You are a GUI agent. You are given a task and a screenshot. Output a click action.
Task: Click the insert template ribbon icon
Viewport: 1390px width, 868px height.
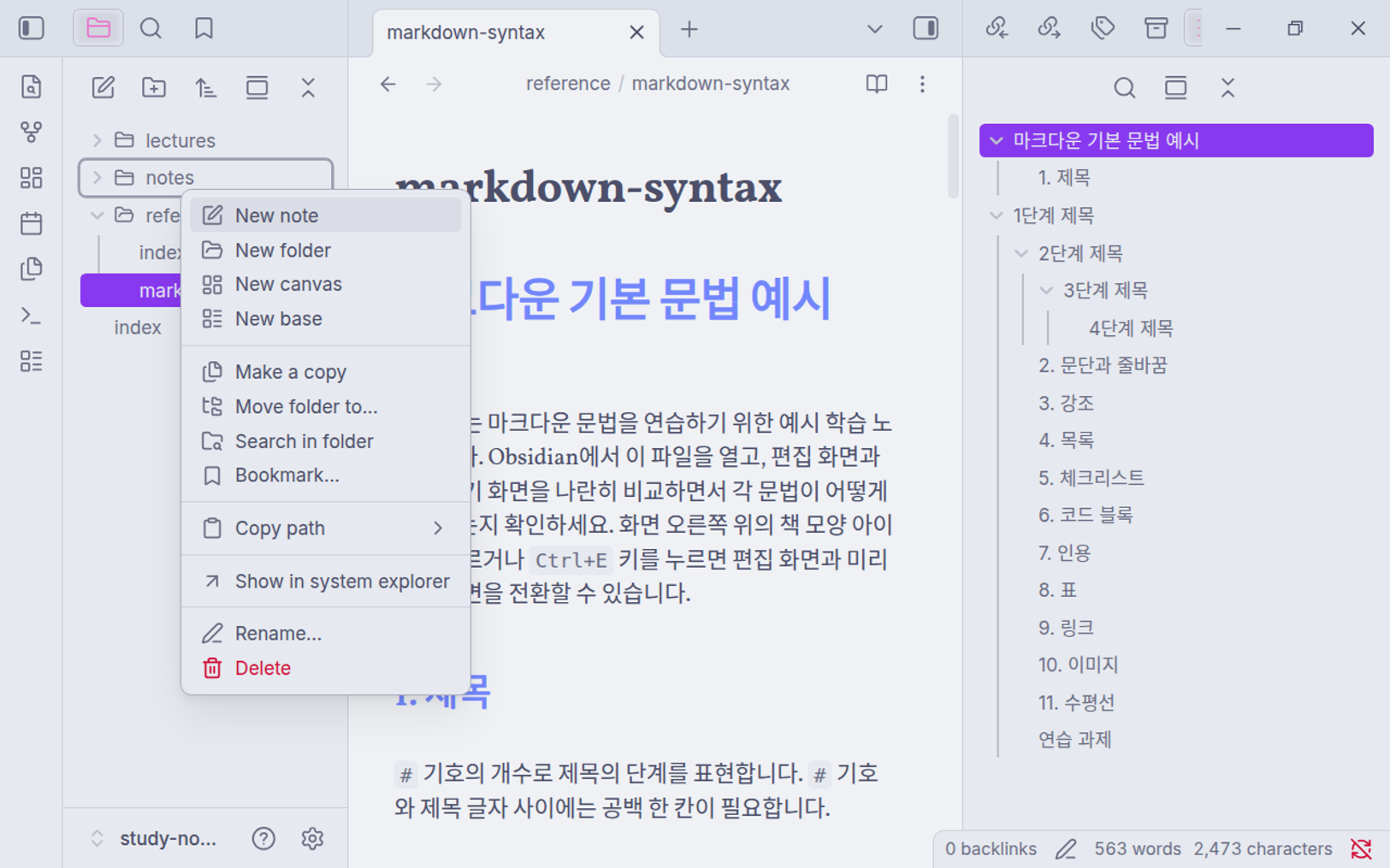pos(32,269)
